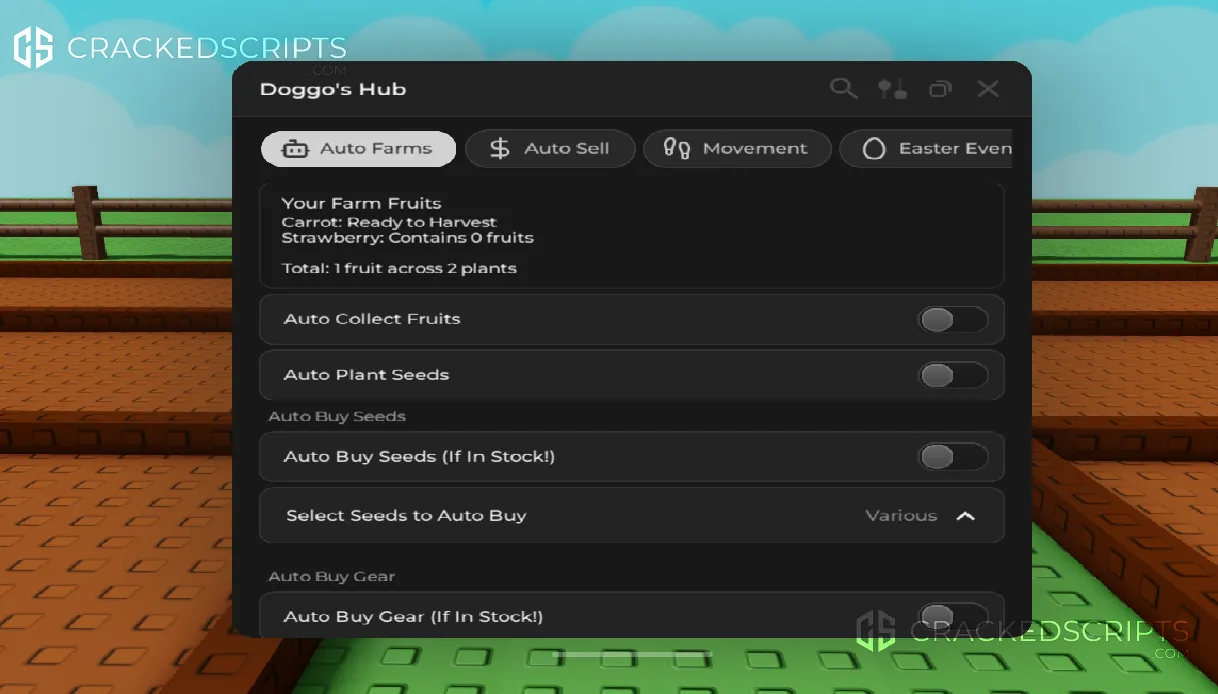
Task: Open the Various seeds dropdown value
Action: click(901, 516)
